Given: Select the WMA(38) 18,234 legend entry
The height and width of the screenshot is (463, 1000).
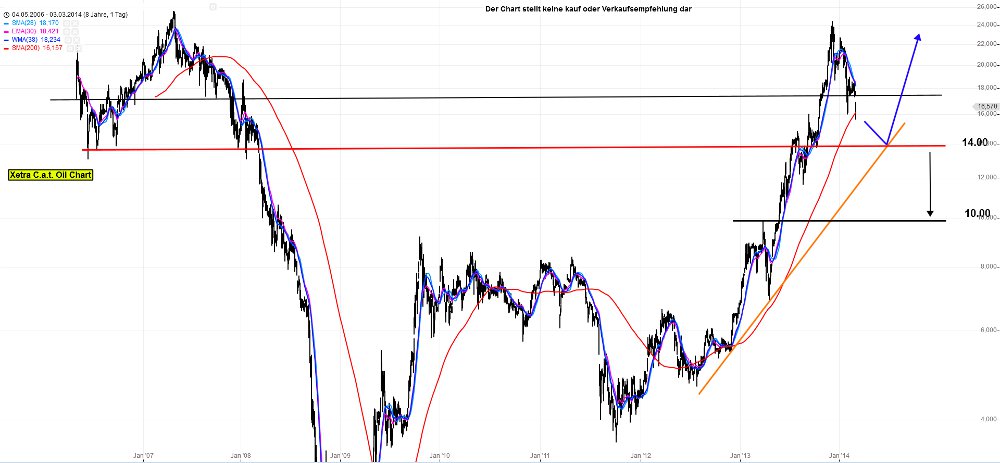Looking at the screenshot, I should [36, 40].
